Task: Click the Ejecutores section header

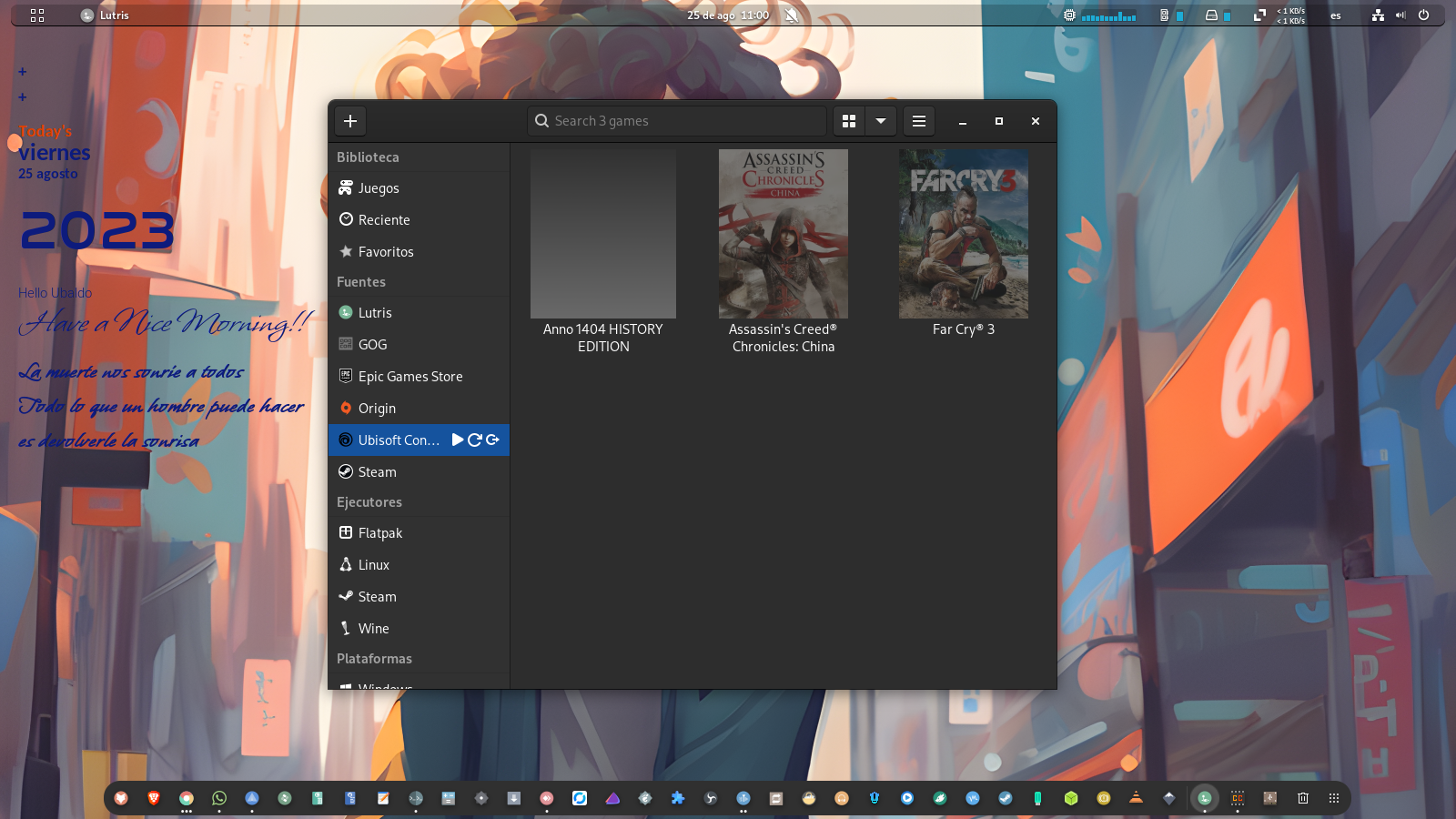Action: (369, 502)
